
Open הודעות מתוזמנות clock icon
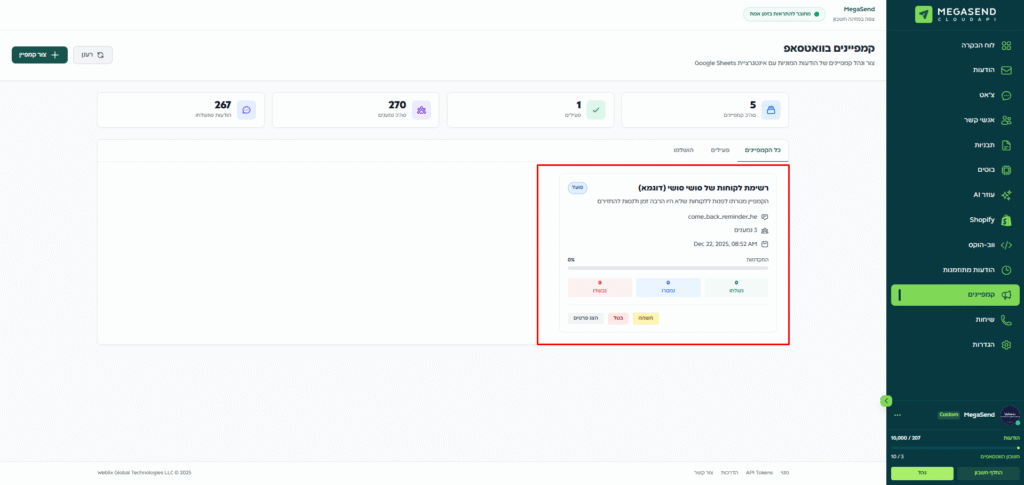pyautogui.click(x=1007, y=269)
